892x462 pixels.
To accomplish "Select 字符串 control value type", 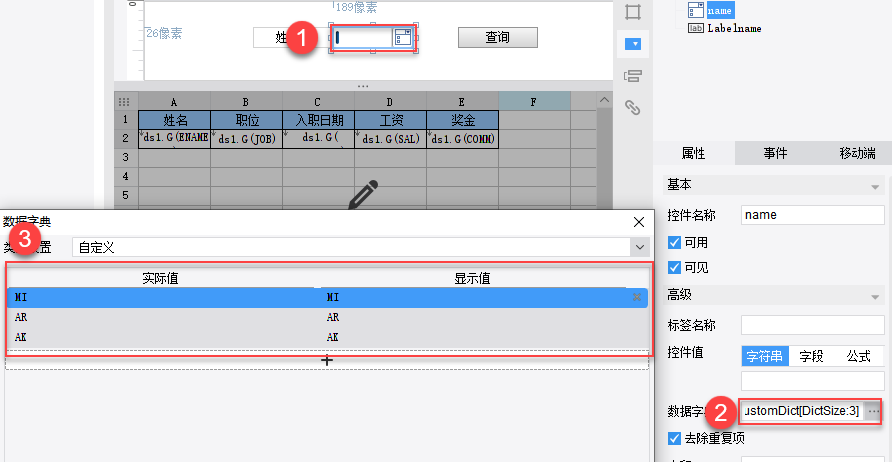I will [765, 356].
